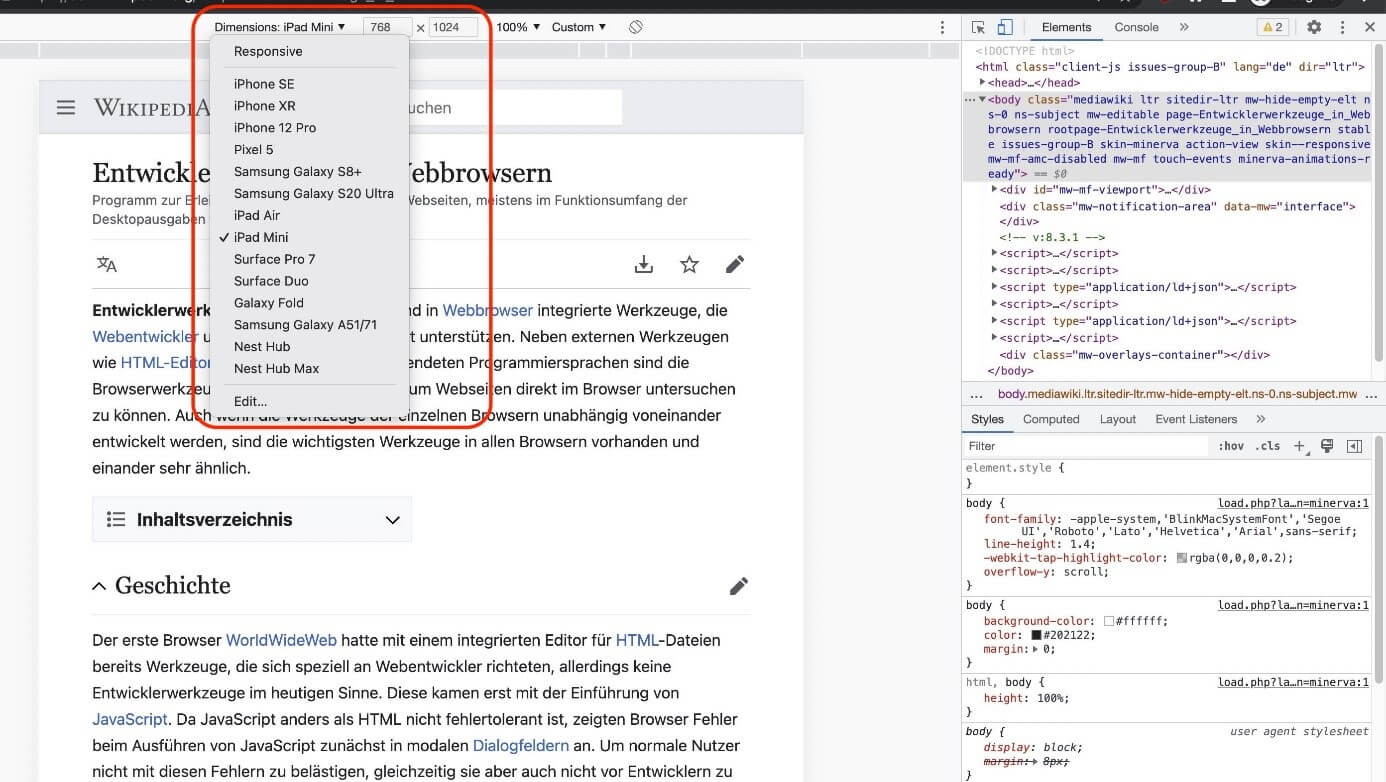This screenshot has width=1386, height=782.
Task: Show more tabs after Event Listeners
Action: click(1260, 419)
